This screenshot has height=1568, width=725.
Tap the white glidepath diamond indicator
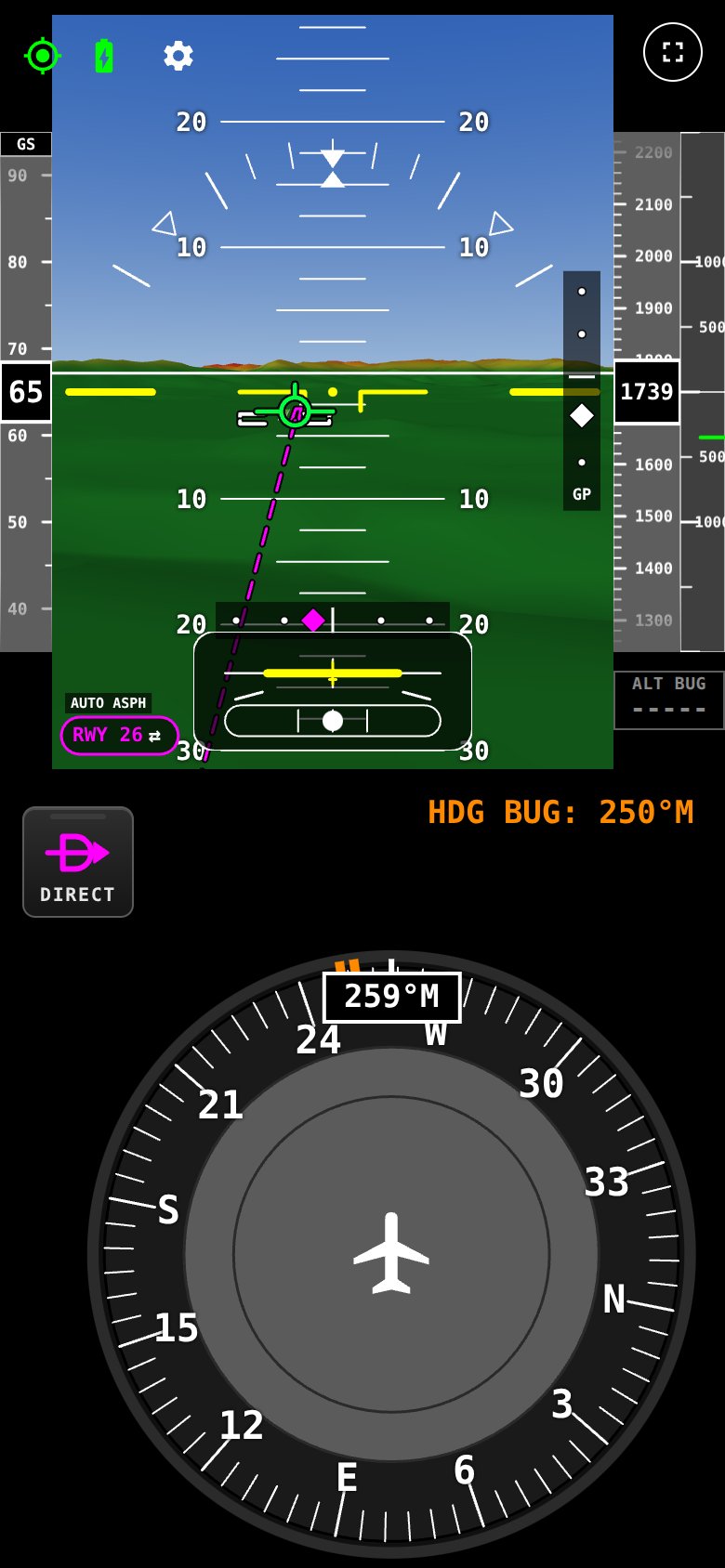tap(582, 415)
